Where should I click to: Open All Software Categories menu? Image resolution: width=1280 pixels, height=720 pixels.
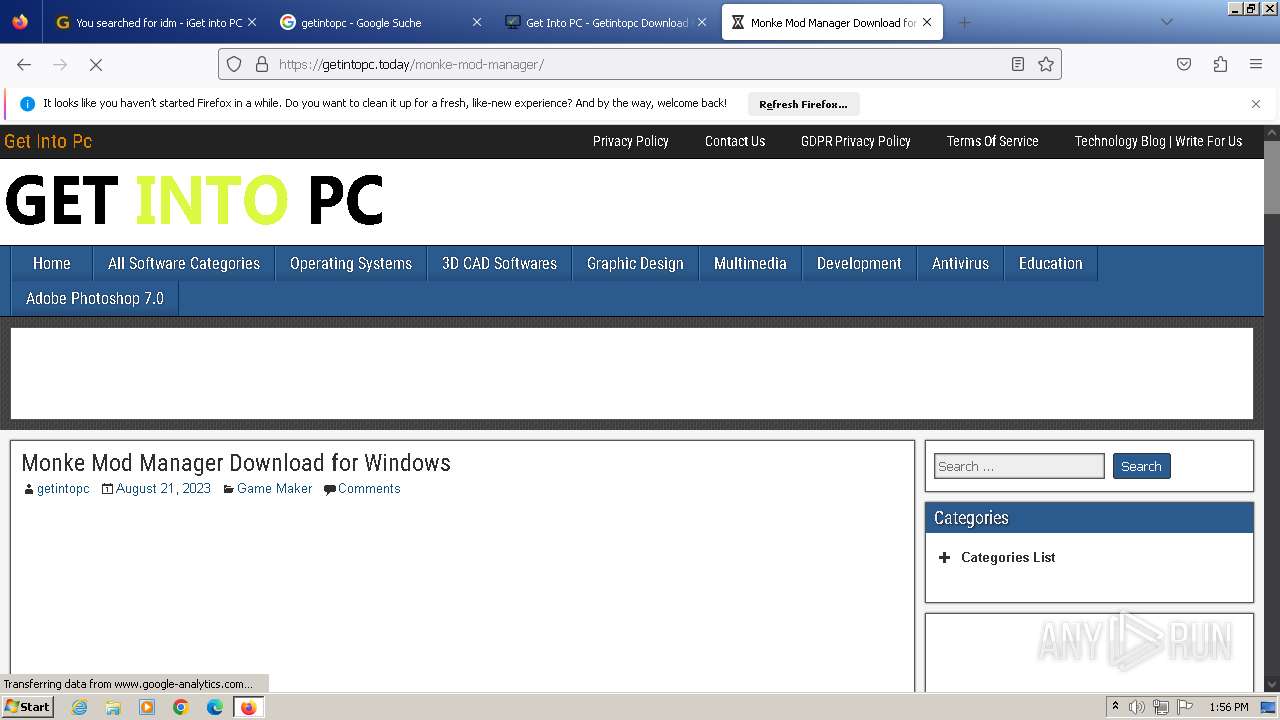pyautogui.click(x=184, y=263)
